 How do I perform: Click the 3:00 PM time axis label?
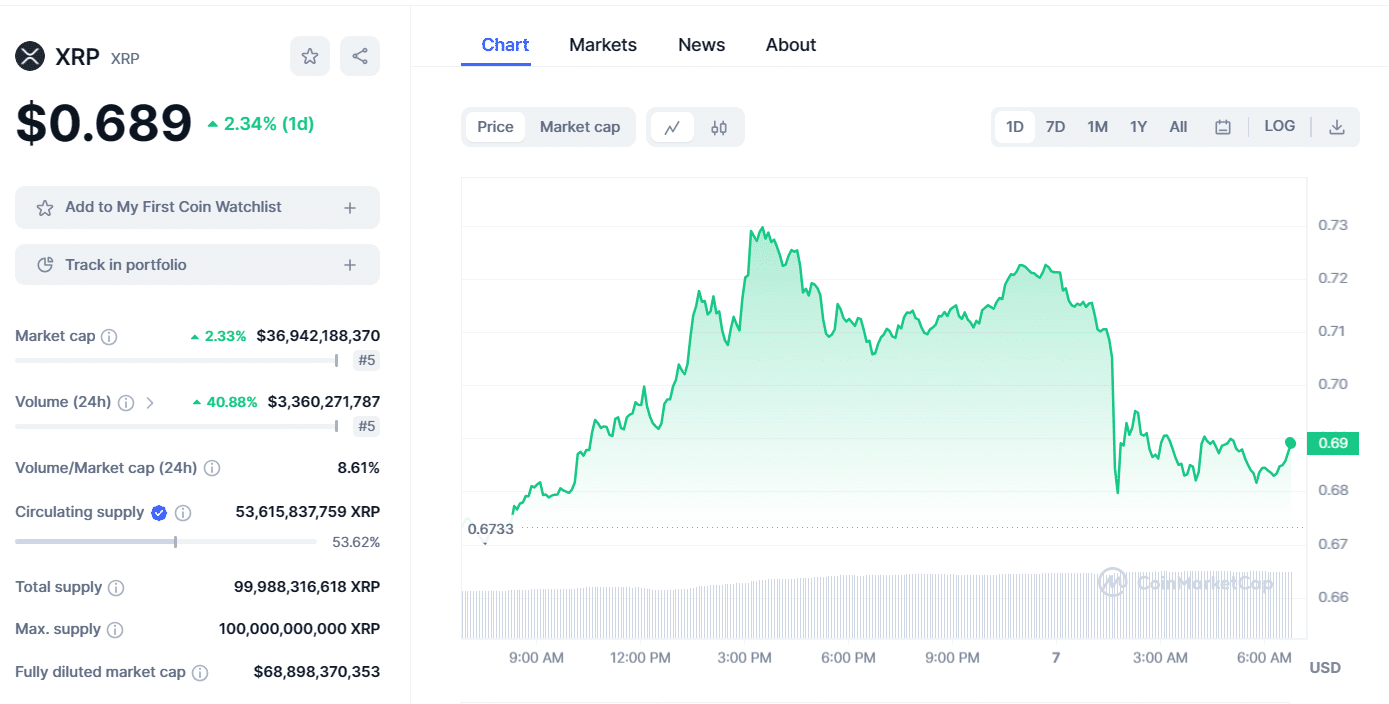(745, 658)
